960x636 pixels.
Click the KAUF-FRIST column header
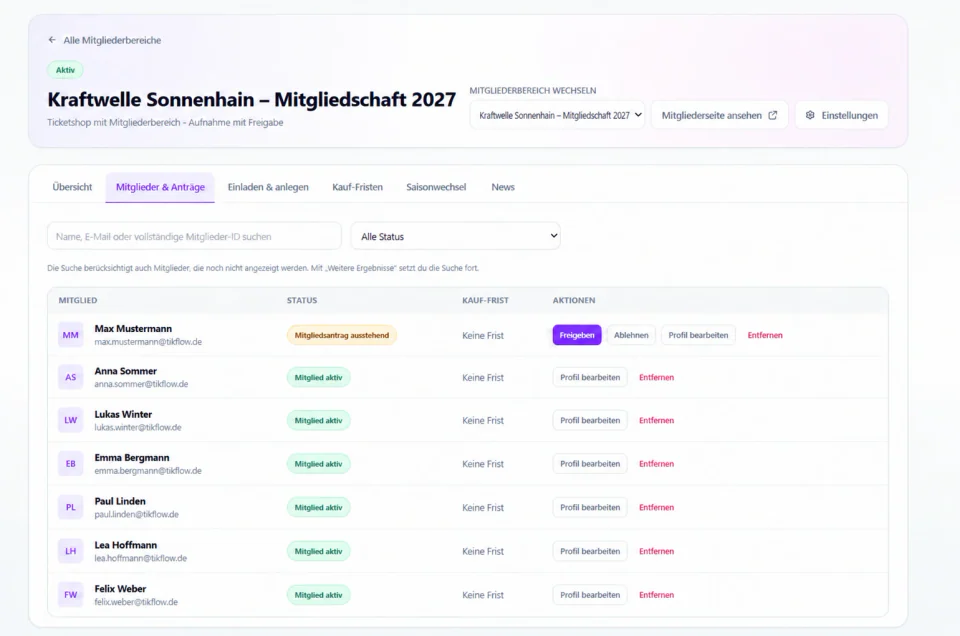coord(486,300)
